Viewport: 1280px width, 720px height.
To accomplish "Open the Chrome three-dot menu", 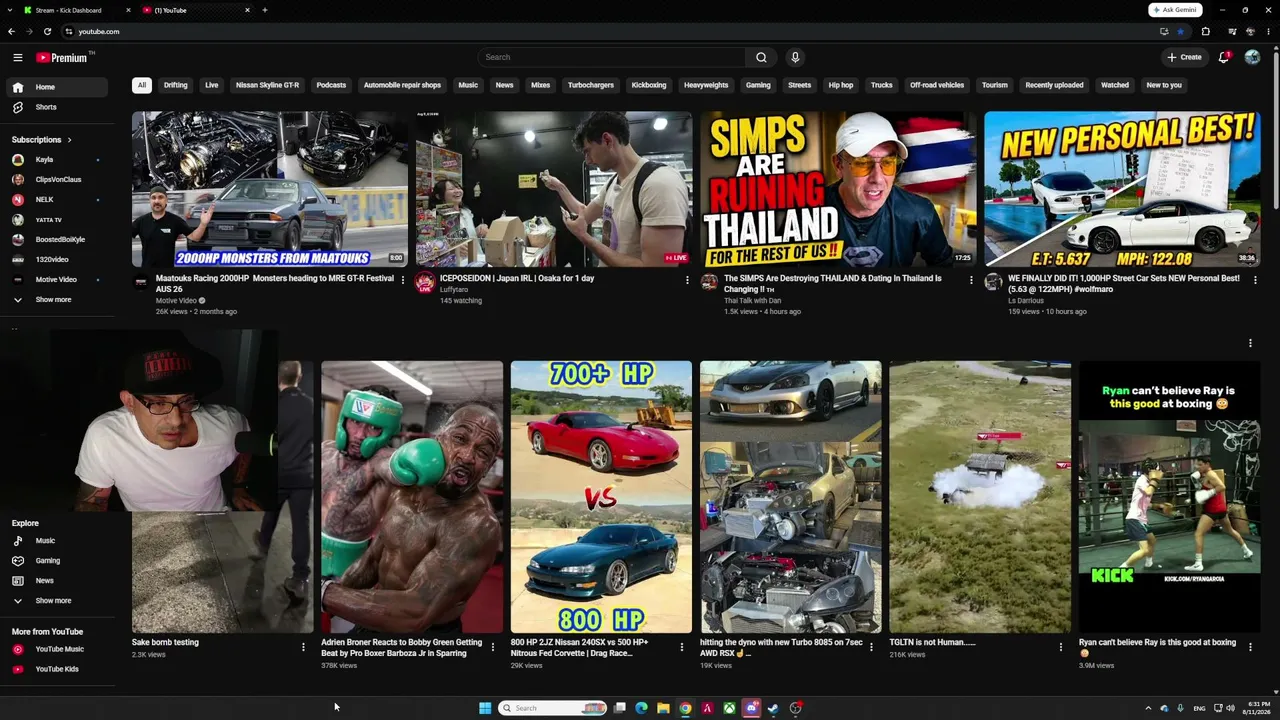I will [x=1267, y=31].
